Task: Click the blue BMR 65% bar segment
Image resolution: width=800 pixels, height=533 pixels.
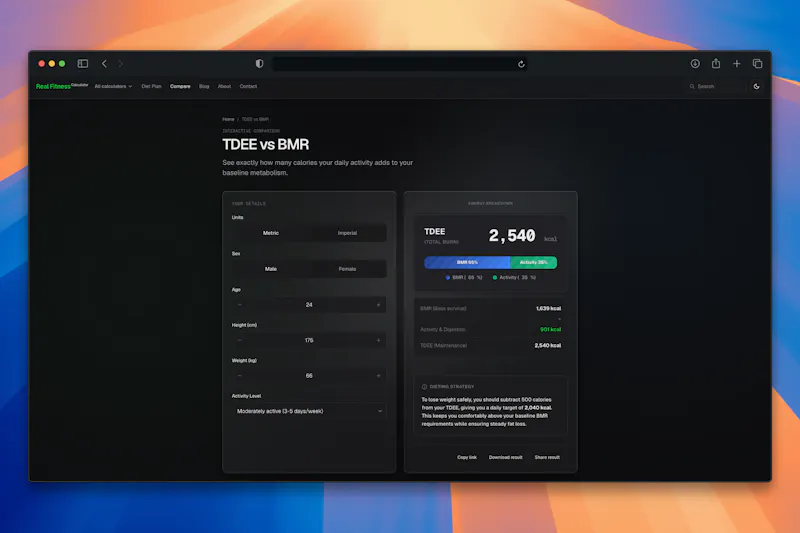Action: pyautogui.click(x=467, y=262)
